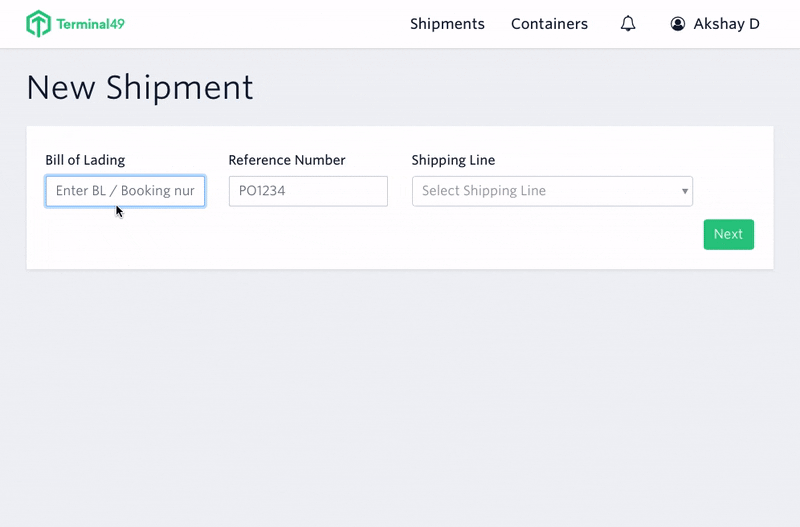Image resolution: width=800 pixels, height=527 pixels.
Task: Open the notifications bell
Action: point(628,24)
